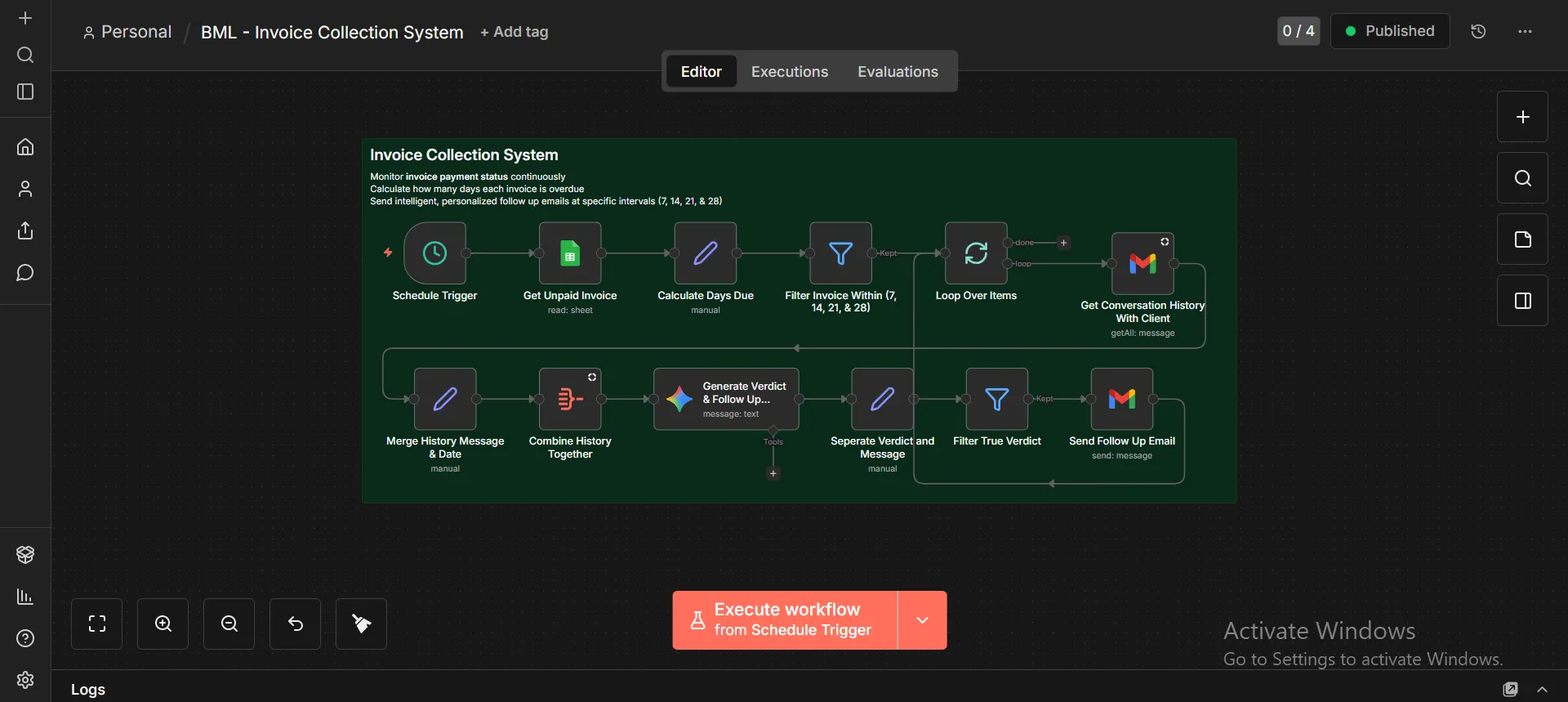
Task: Open the Filter True Verdict node
Action: 996,399
